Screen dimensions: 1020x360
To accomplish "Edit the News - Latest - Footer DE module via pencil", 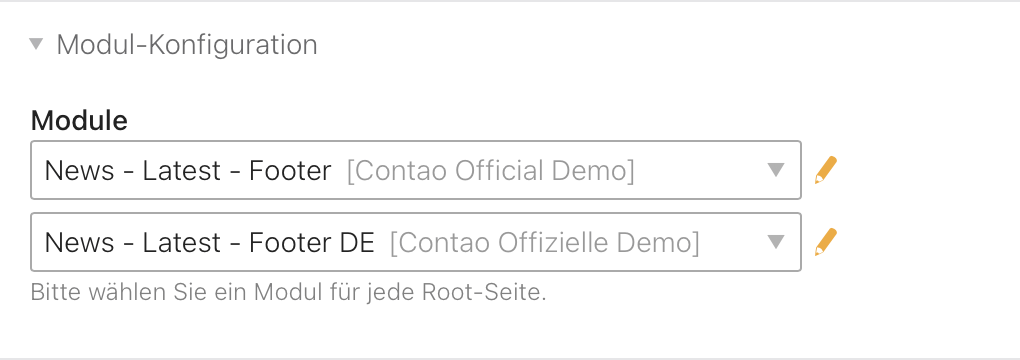I will point(826,242).
